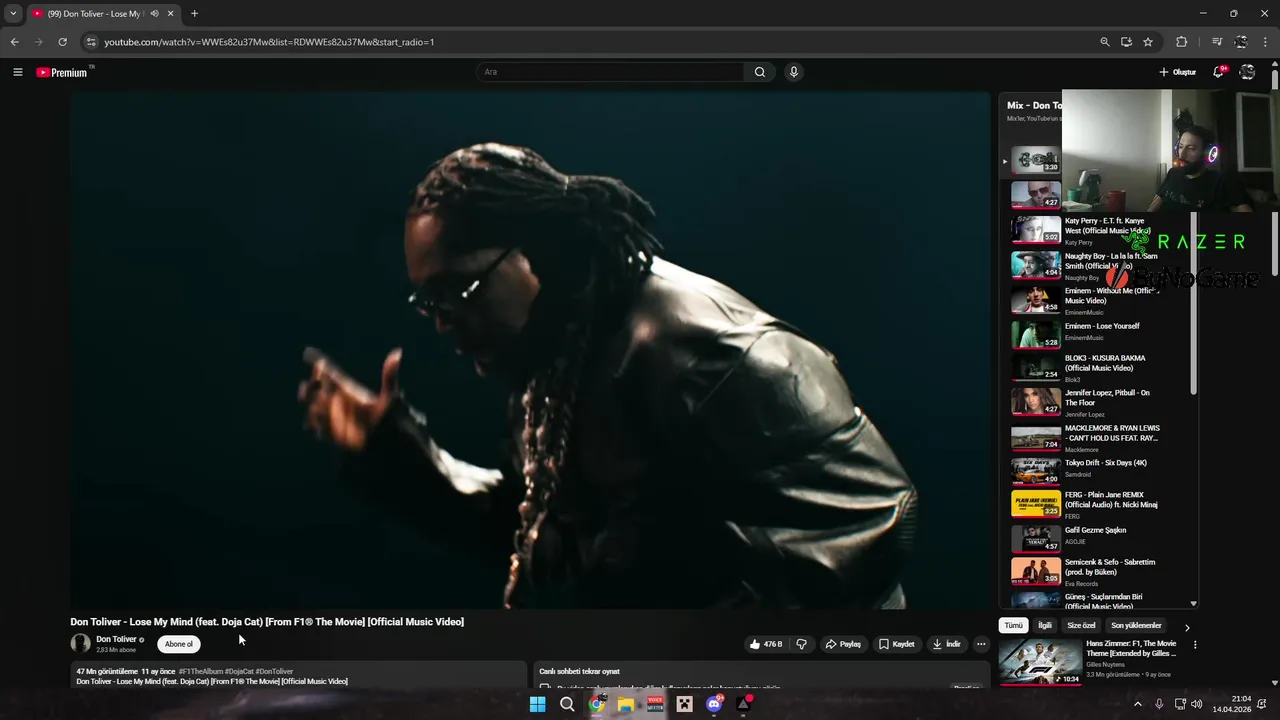
Task: Open more actions ellipsis next to İndir
Action: coord(981,644)
